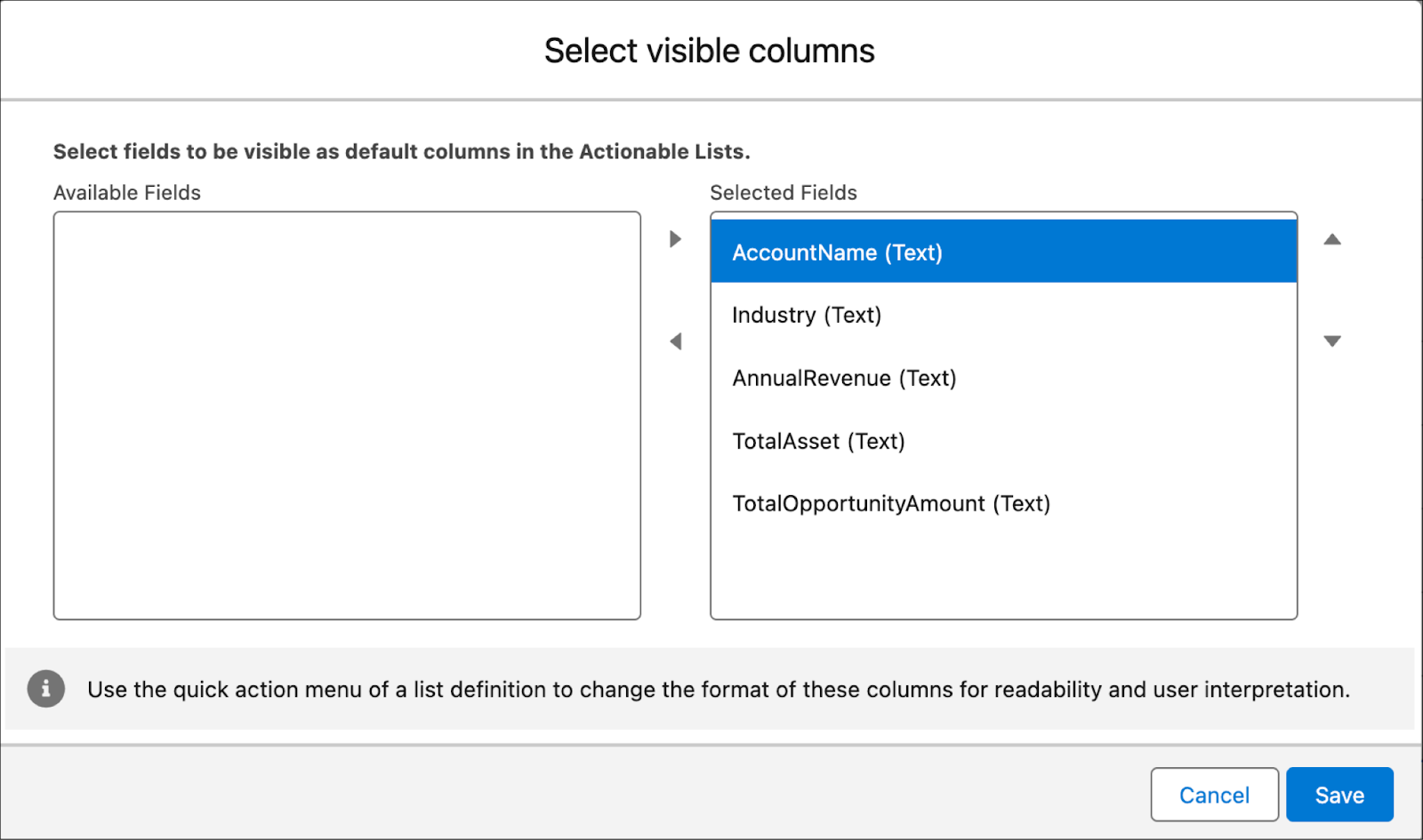The height and width of the screenshot is (840, 1423).
Task: Select TotalOpportunityAmount (Text) field
Action: click(1003, 504)
